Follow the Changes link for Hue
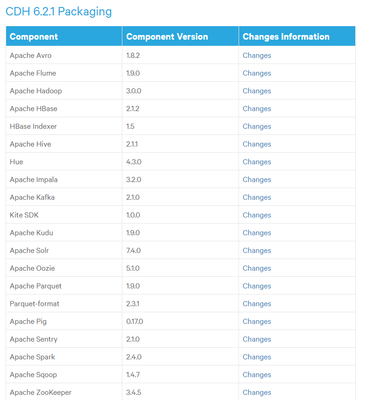The width and height of the screenshot is (367, 400). pos(257,162)
